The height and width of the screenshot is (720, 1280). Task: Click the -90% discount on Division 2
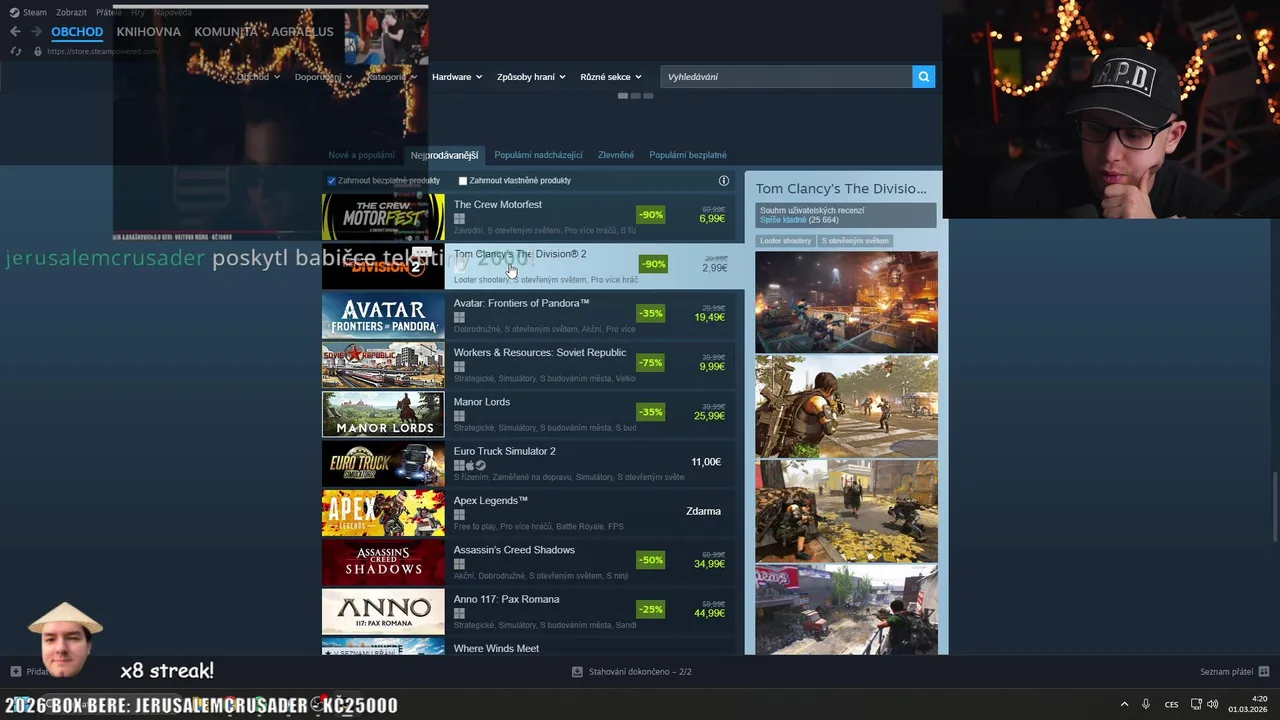click(x=653, y=264)
